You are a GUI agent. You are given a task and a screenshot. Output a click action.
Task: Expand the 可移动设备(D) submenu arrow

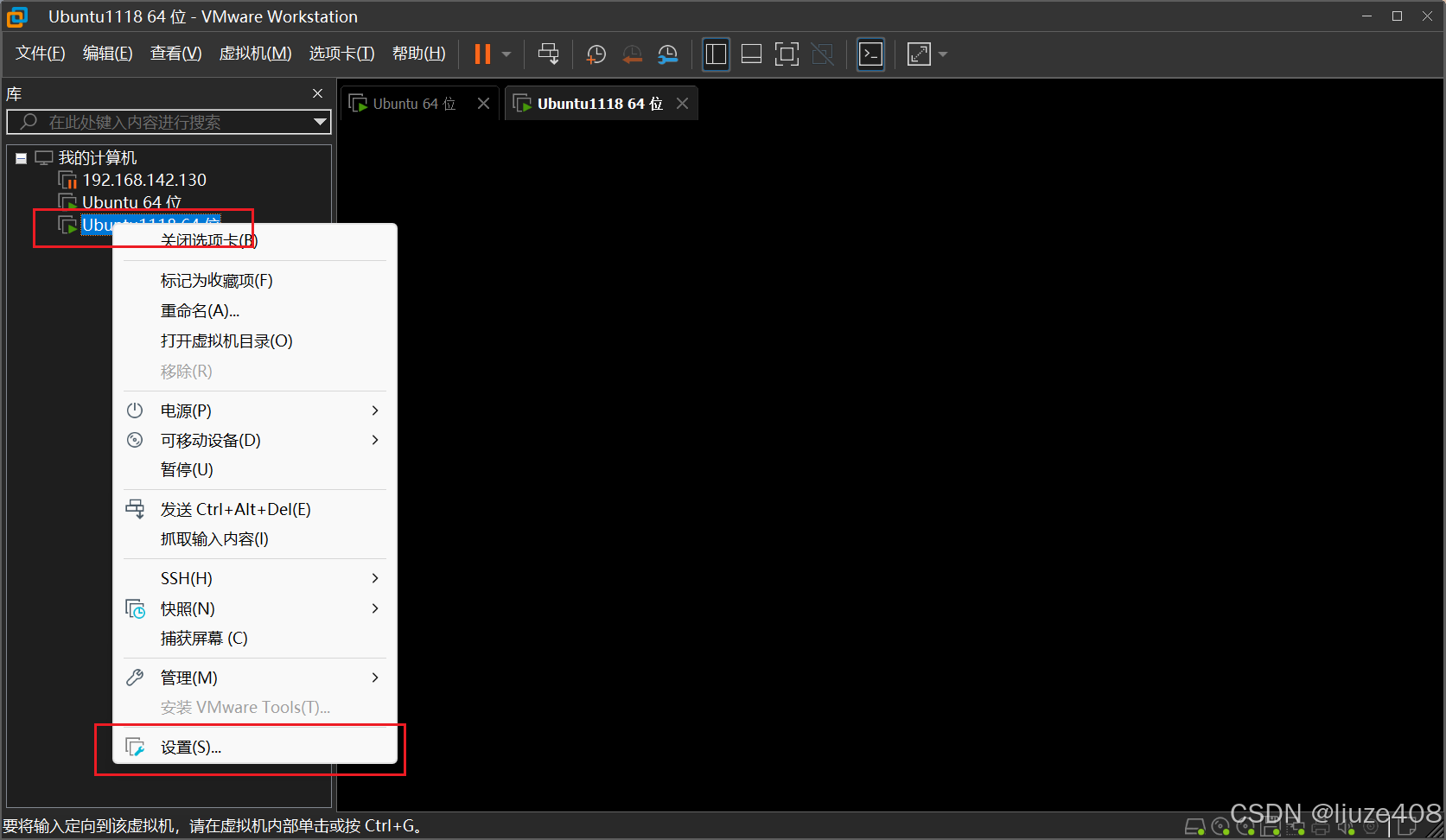pos(375,440)
